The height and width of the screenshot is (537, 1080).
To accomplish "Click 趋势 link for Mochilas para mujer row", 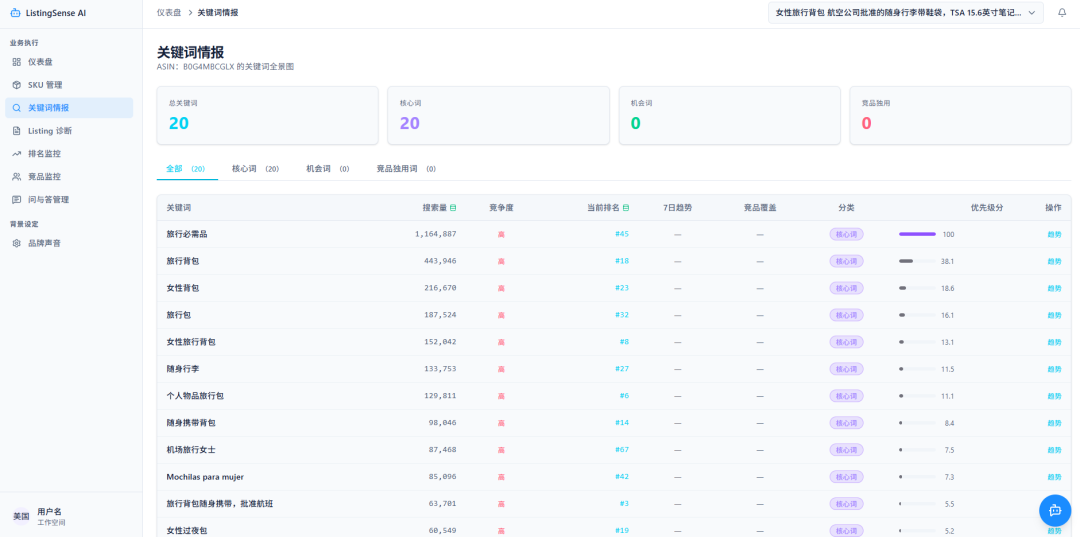I will [x=1054, y=476].
